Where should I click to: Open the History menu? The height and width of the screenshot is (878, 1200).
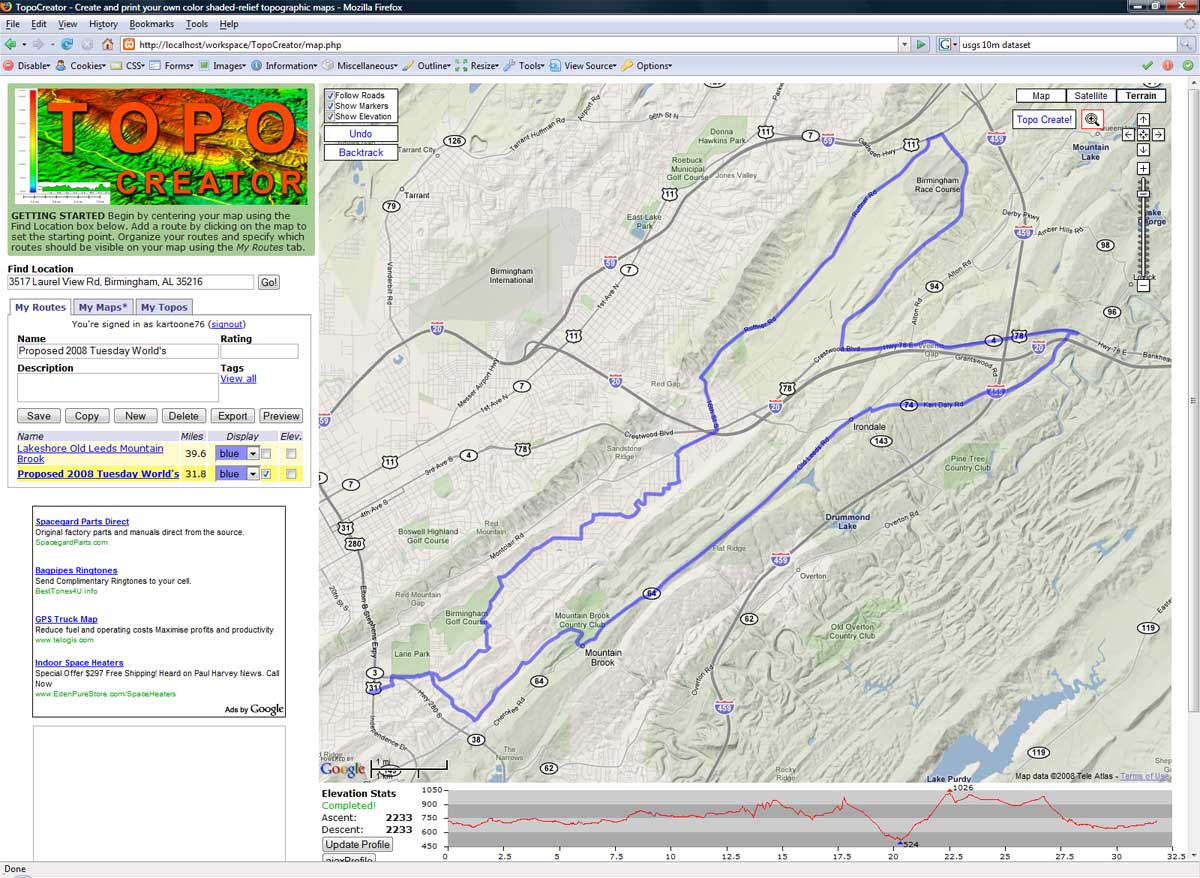[103, 24]
